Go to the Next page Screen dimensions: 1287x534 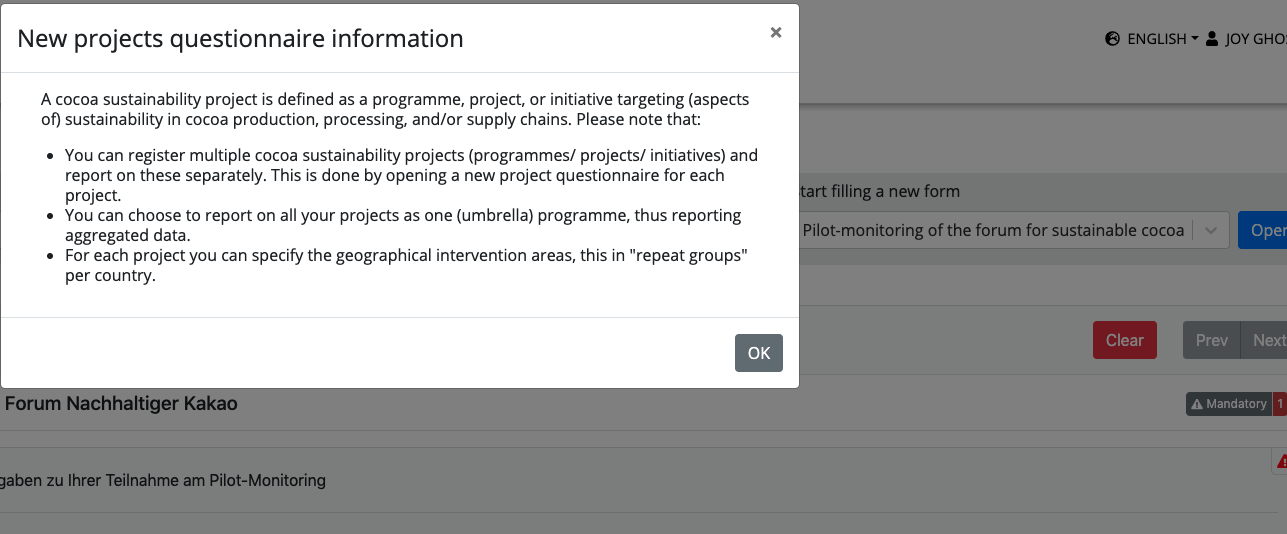tap(1265, 340)
